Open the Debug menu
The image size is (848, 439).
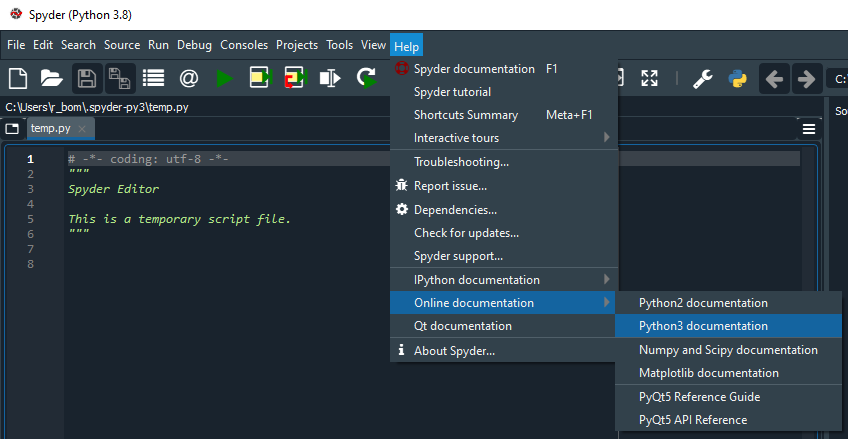[195, 45]
